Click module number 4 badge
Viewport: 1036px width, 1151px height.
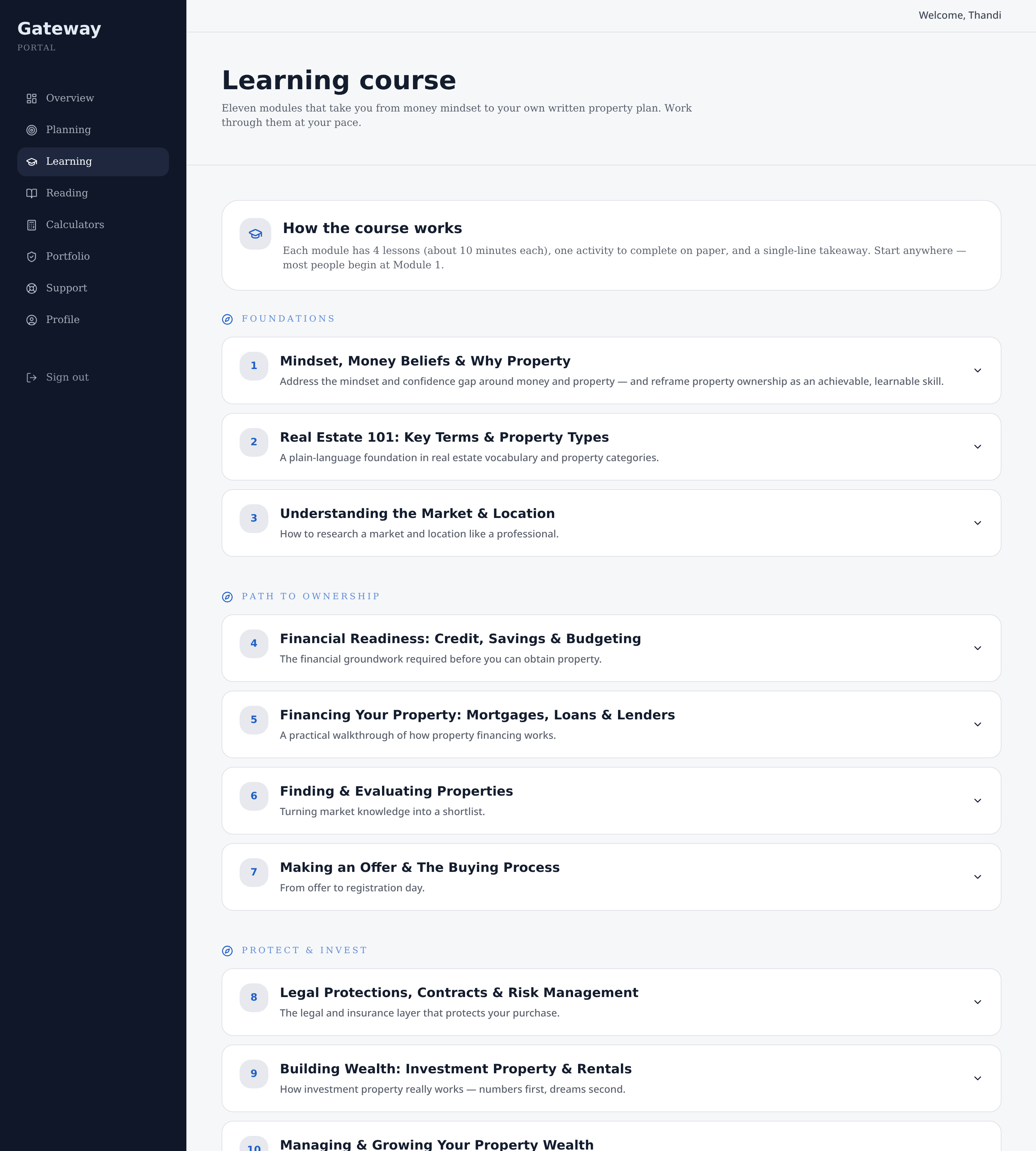pos(254,644)
